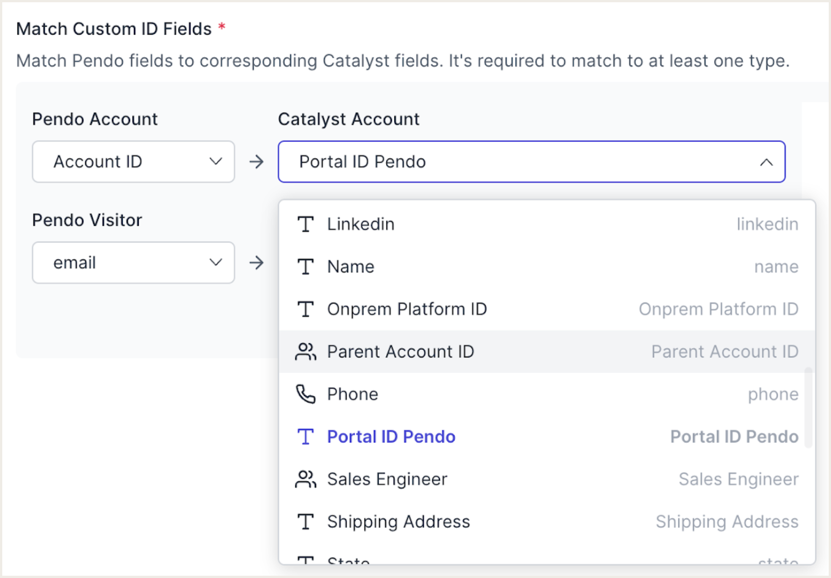Screen dimensions: 831x578
Task: Open the Pendo Visitor dropdown showing email
Action: click(x=133, y=262)
